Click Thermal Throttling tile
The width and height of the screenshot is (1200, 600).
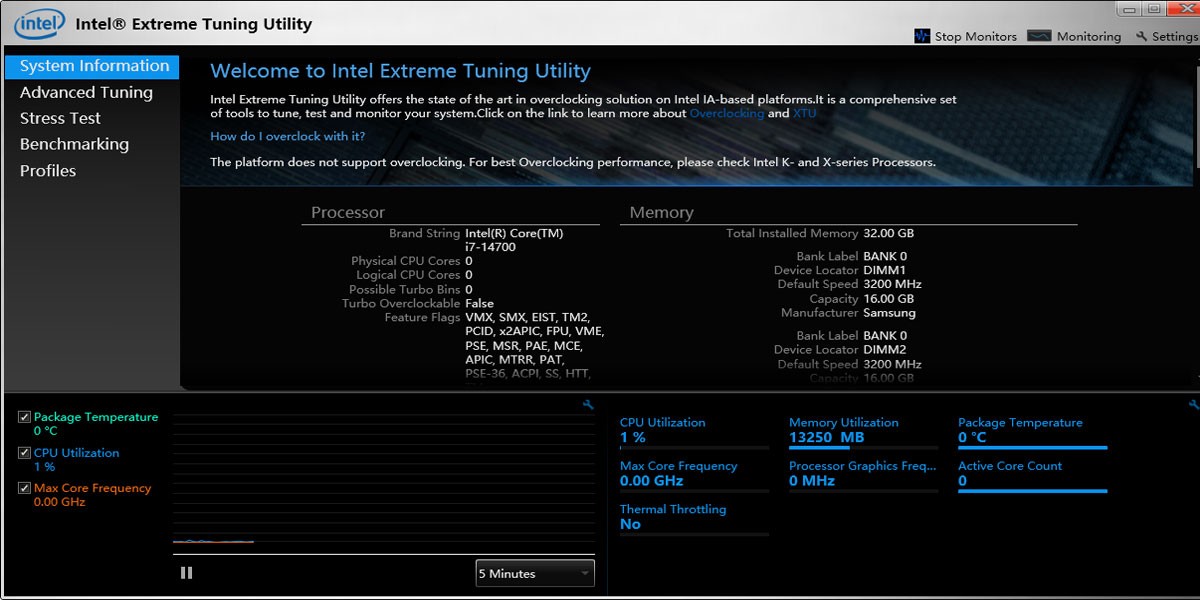(x=694, y=518)
